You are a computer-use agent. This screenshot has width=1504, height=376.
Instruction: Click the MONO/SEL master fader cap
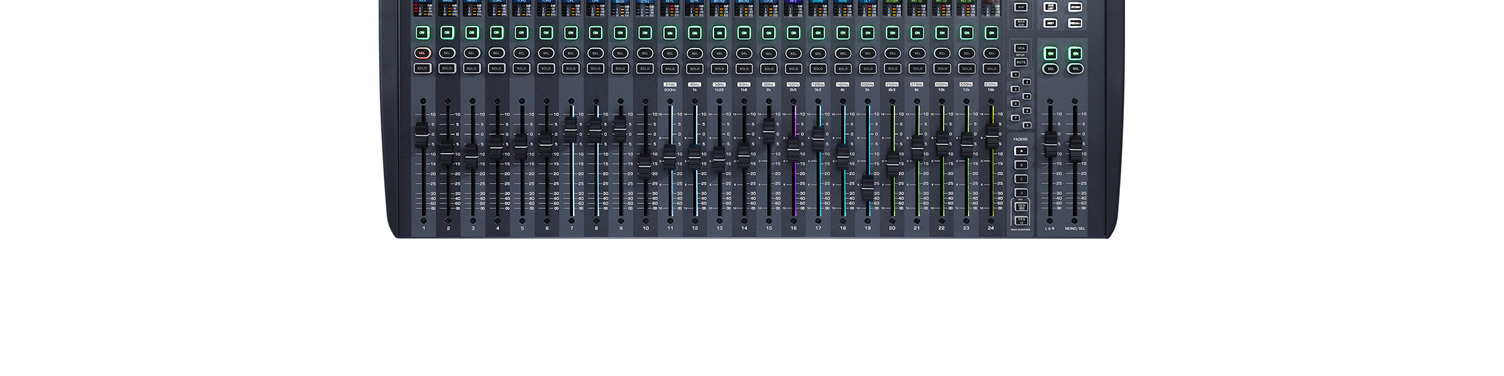click(1075, 149)
